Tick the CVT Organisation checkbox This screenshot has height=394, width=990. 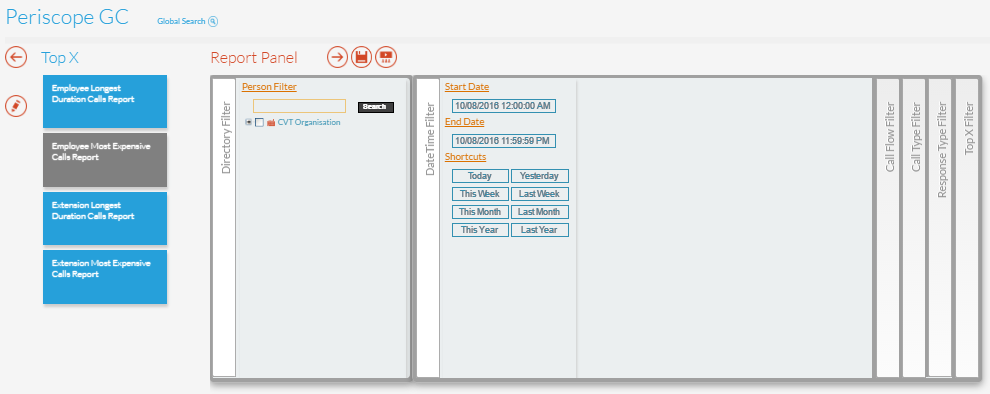pos(259,122)
